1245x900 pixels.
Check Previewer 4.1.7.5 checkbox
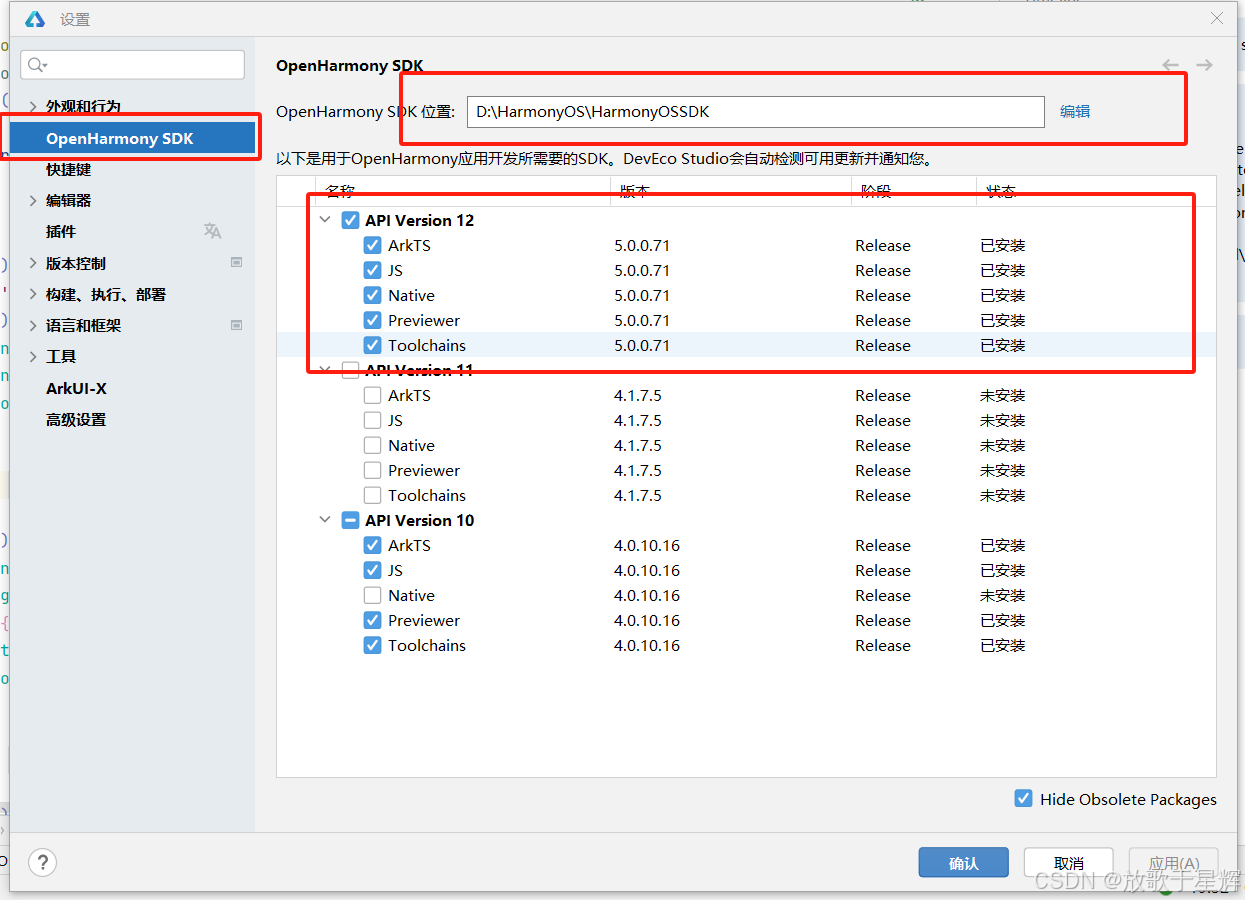372,470
